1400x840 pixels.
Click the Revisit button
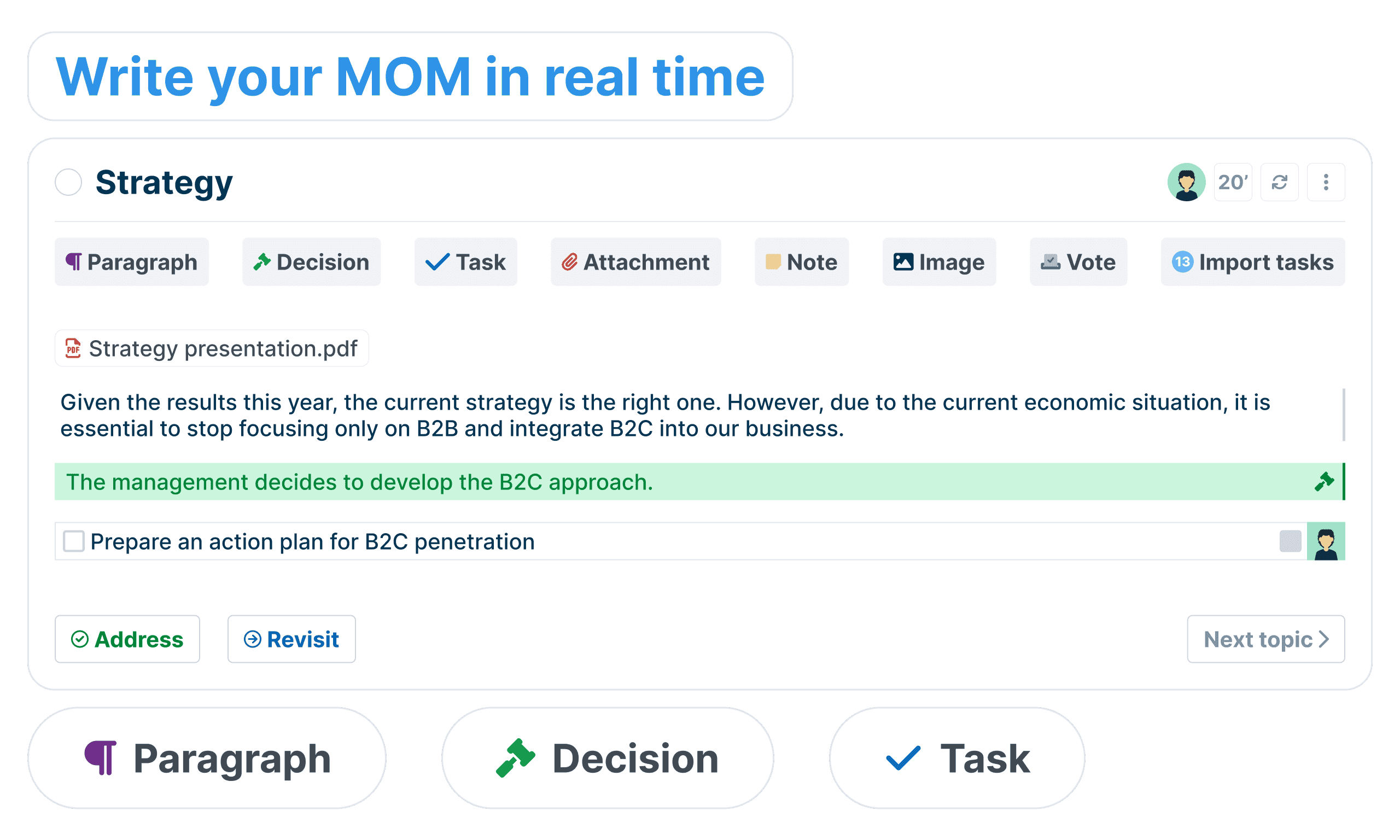coord(291,639)
